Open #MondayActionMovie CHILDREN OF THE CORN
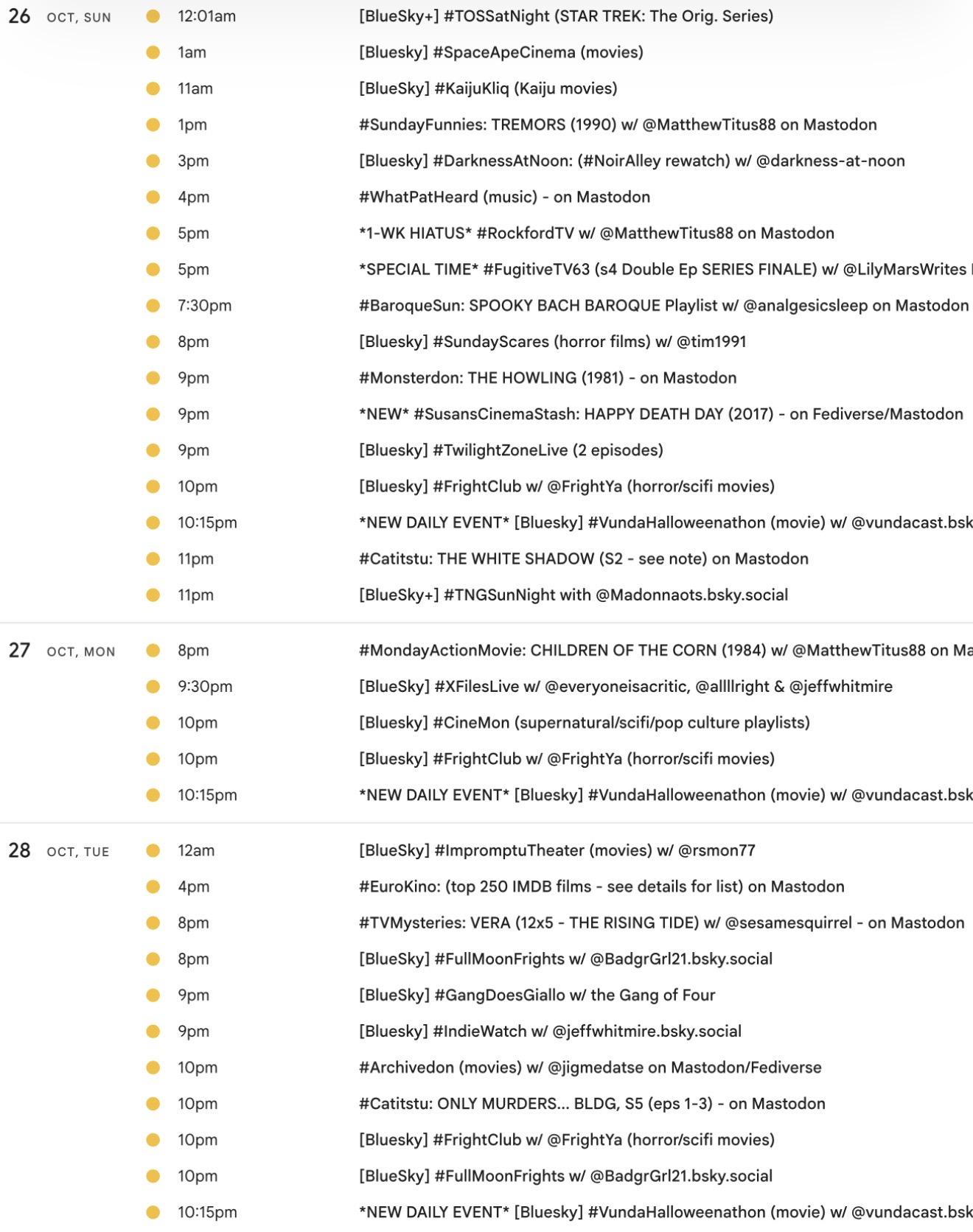The image size is (973, 1232). (x=663, y=650)
